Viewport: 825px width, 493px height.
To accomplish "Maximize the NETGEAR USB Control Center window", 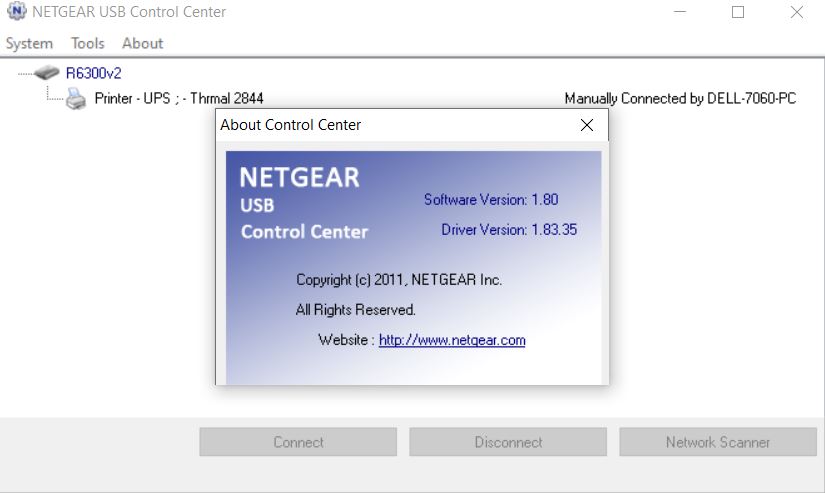I will click(x=738, y=13).
